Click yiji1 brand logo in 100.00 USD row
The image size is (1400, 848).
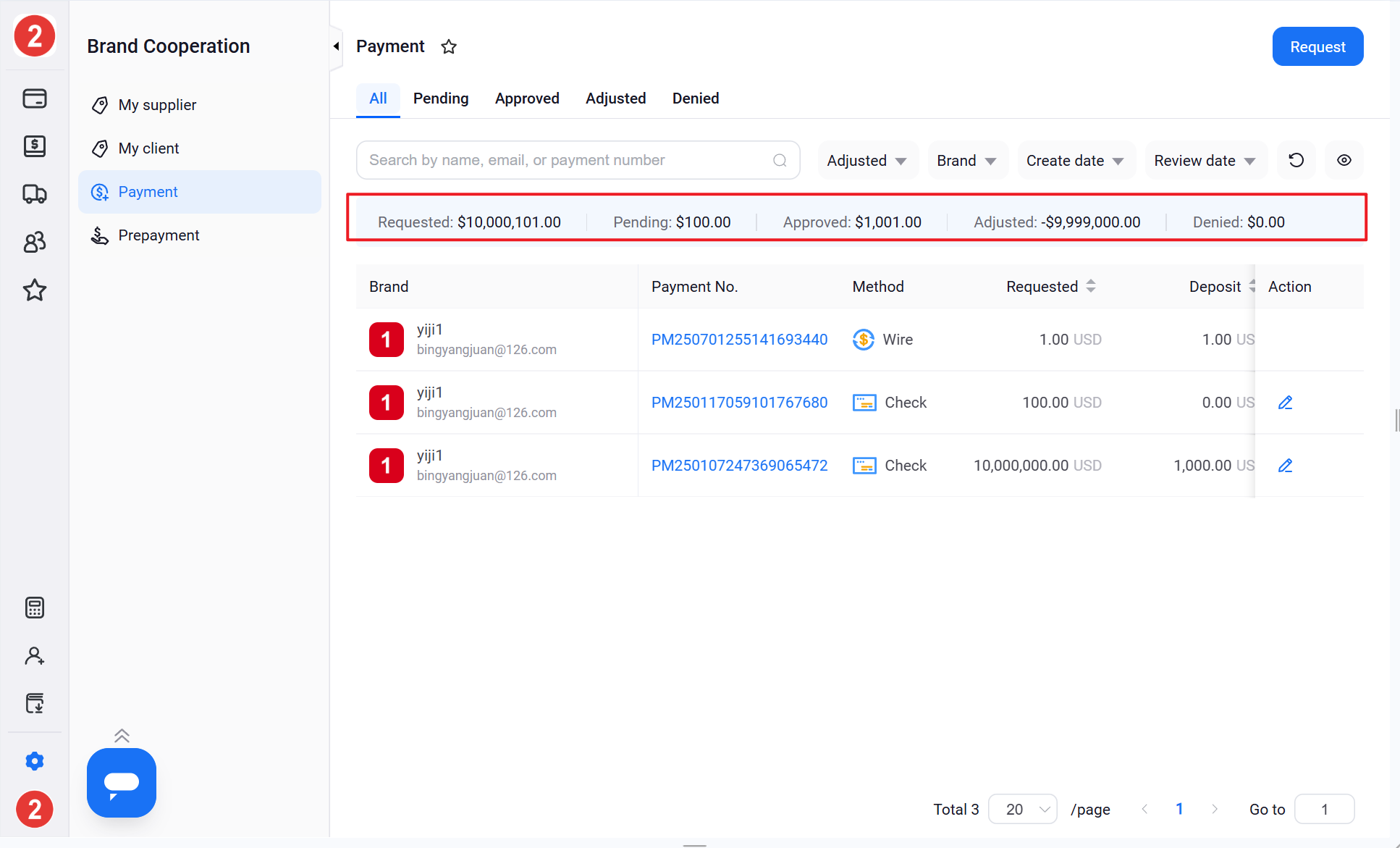(x=387, y=403)
